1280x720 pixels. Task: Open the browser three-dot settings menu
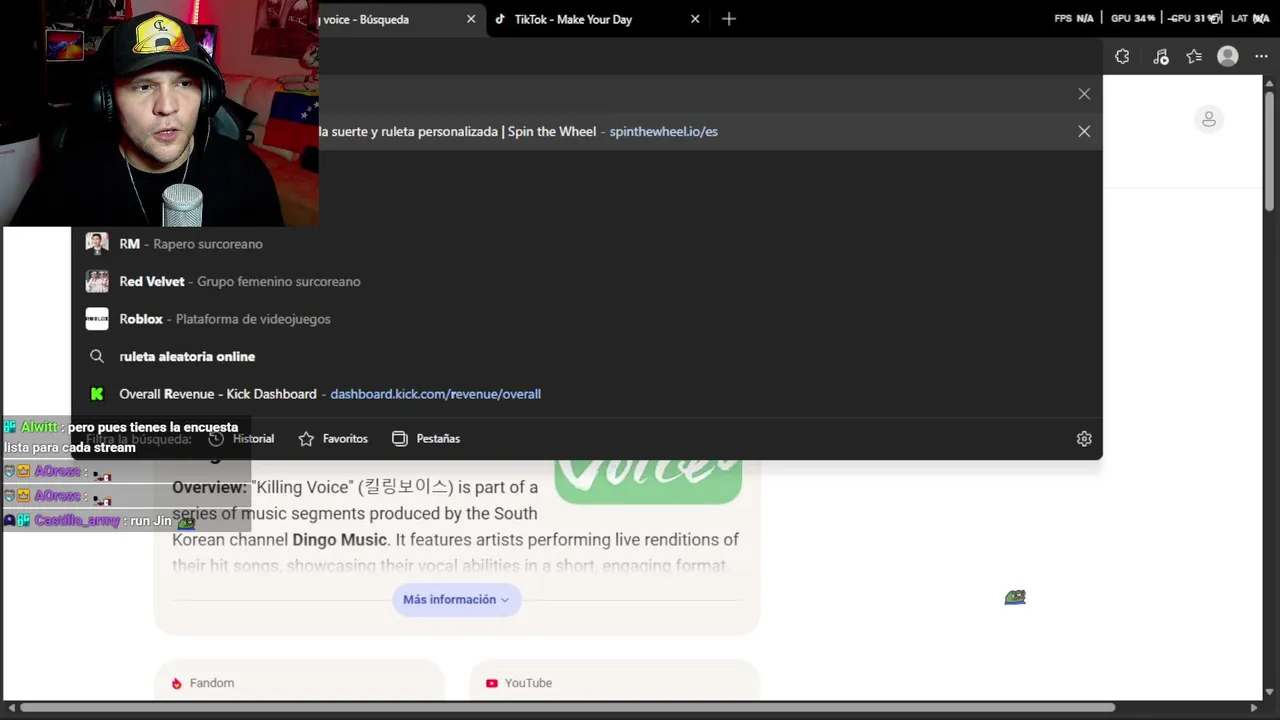(1261, 57)
